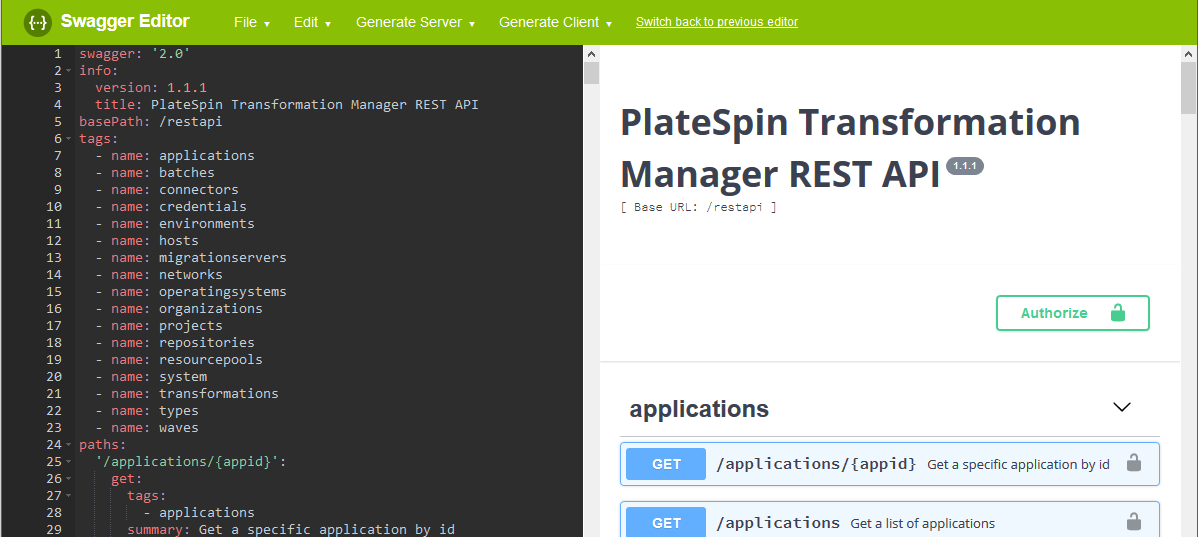Viewport: 1198px width, 537px height.
Task: Open the Generate Server dropdown
Action: click(x=415, y=22)
